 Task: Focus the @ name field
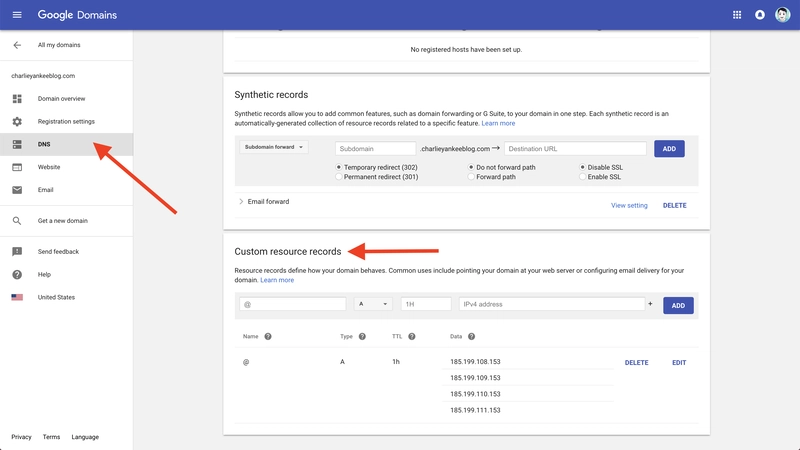(293, 304)
